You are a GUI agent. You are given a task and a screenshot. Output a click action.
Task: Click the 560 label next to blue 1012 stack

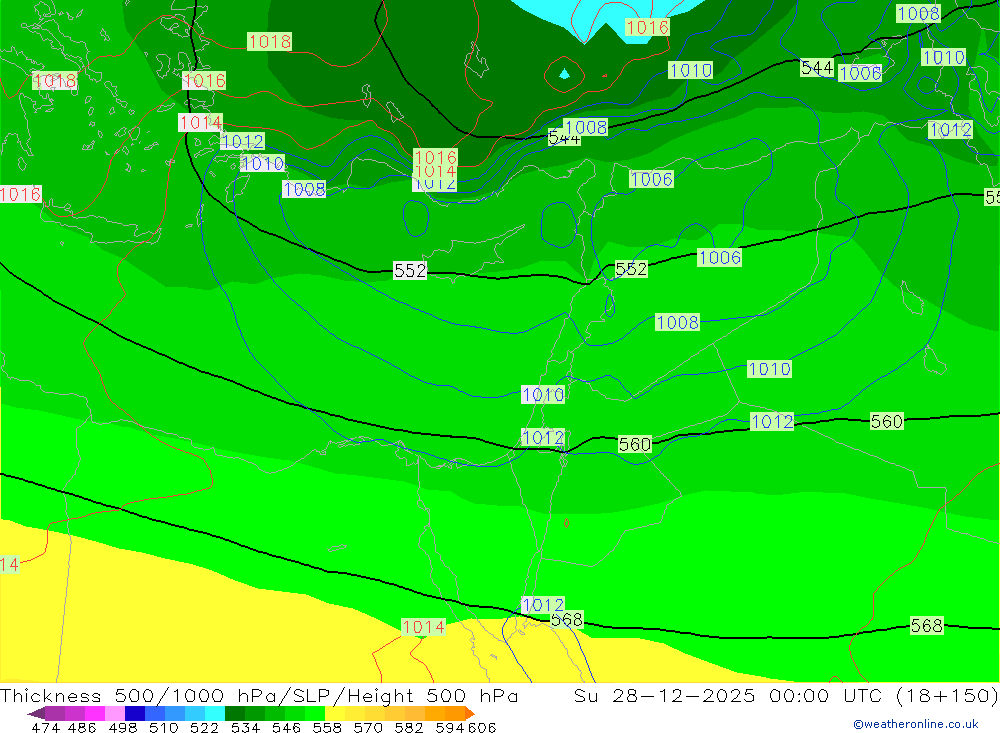(x=635, y=444)
